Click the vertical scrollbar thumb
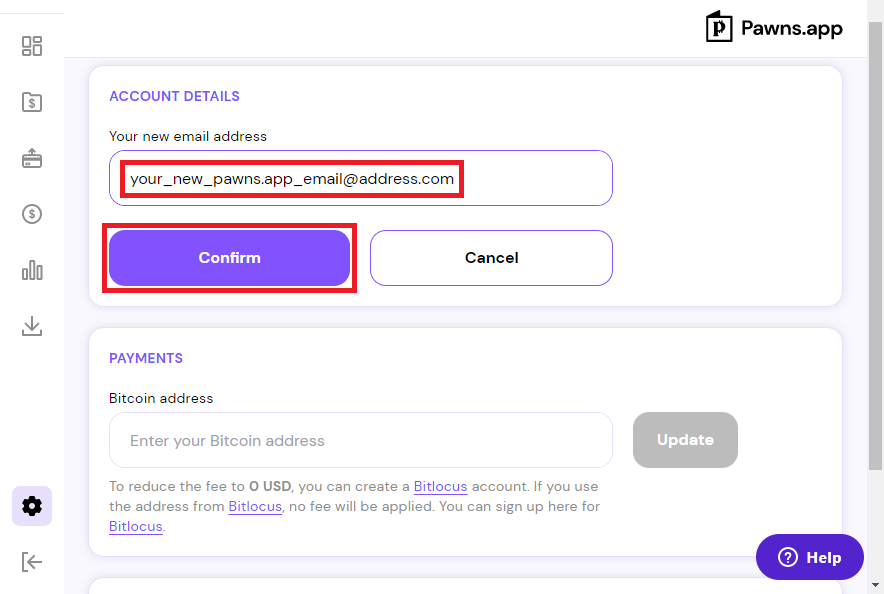The width and height of the screenshot is (884, 594). tap(875, 245)
